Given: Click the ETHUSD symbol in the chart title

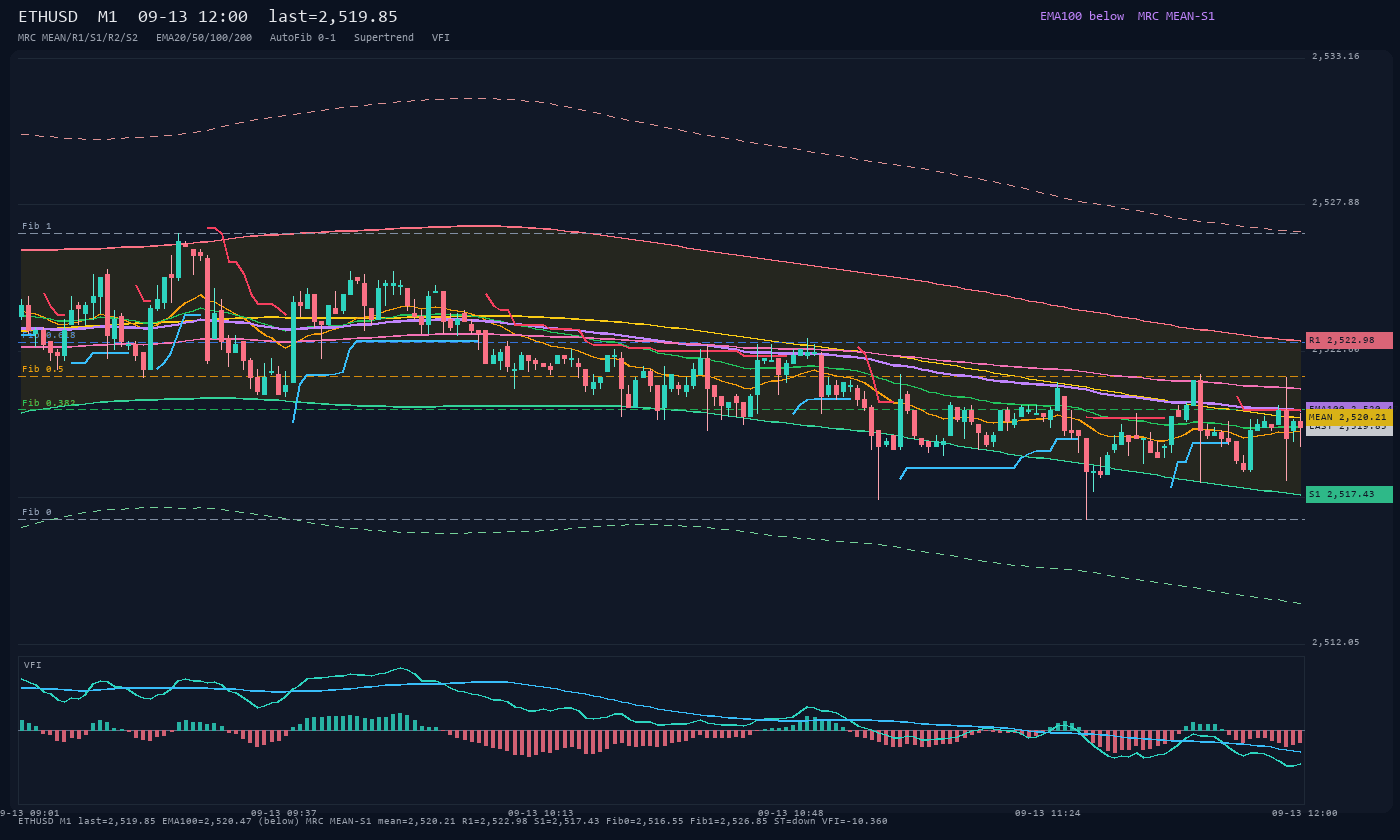Looking at the screenshot, I should (x=48, y=17).
